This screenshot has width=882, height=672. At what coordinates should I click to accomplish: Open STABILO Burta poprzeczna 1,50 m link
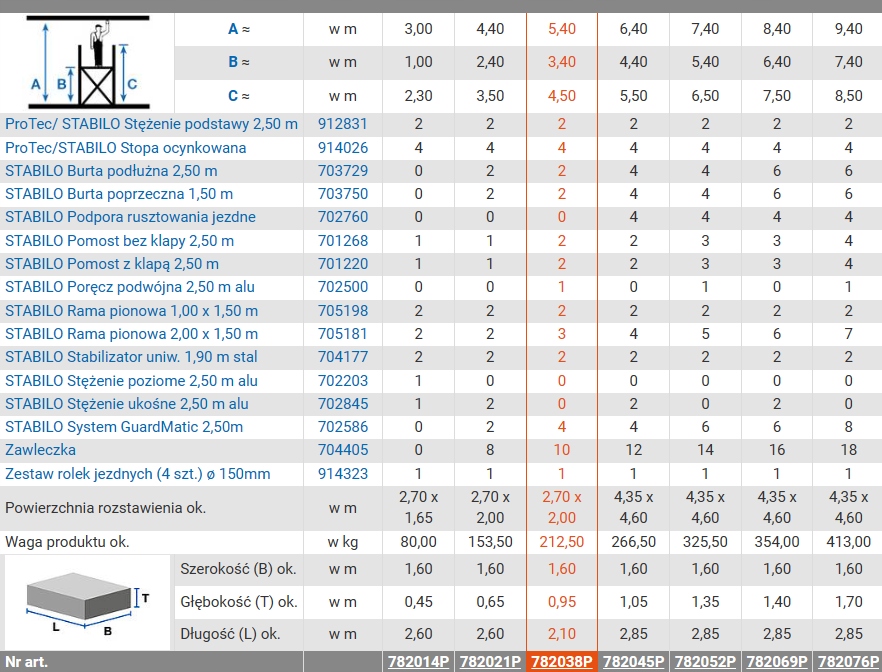coord(119,194)
